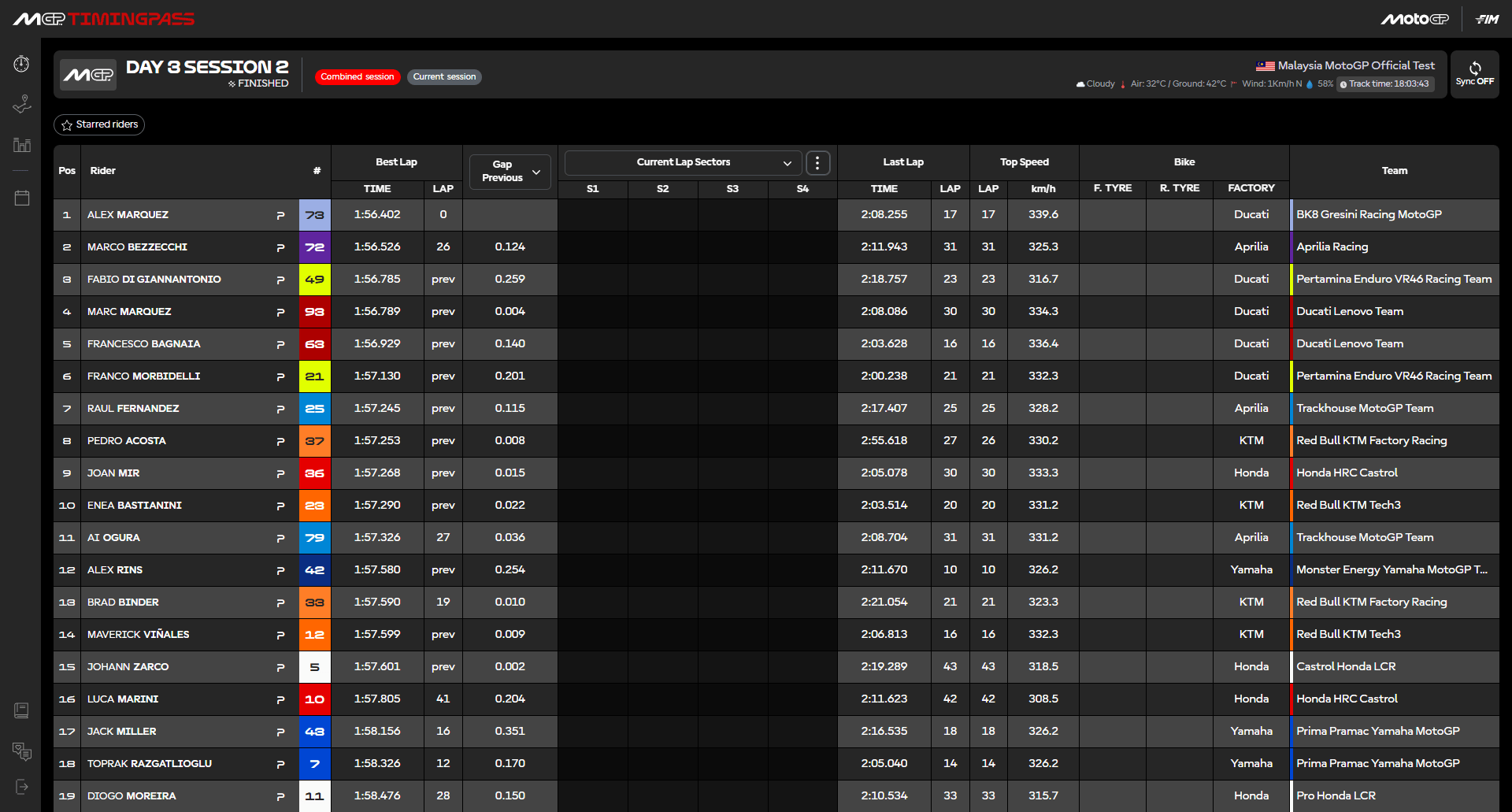Click the pit P icon on Marco Bezzecchi row
This screenshot has width=1512, height=812.
click(280, 247)
